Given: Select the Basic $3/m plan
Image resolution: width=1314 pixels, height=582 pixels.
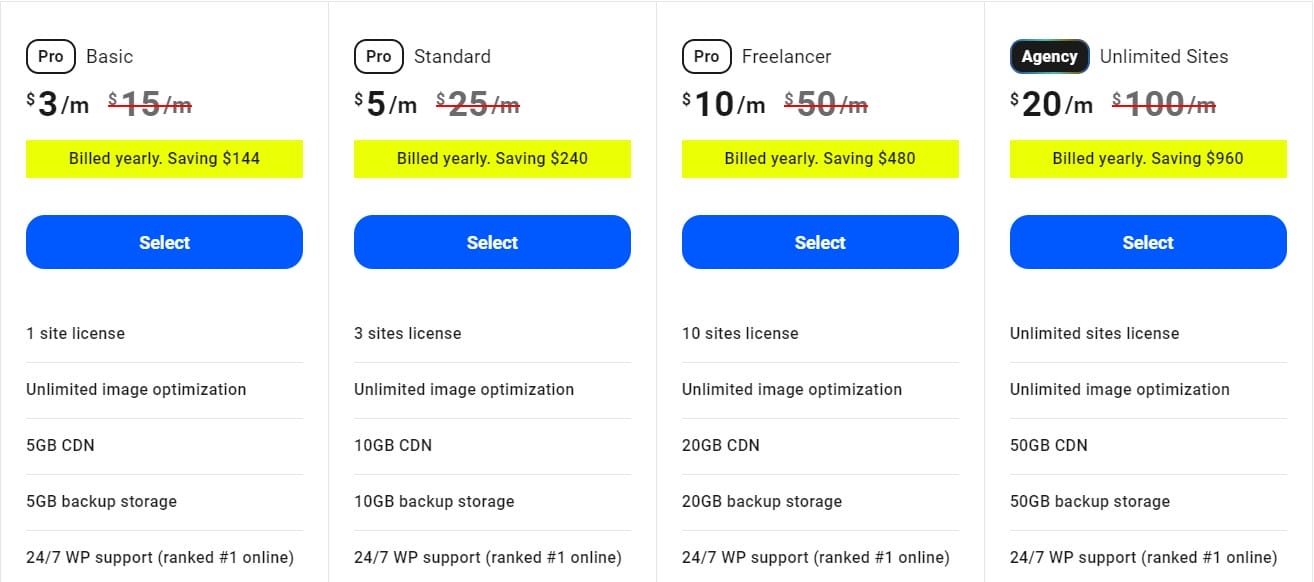Looking at the screenshot, I should click(x=164, y=242).
